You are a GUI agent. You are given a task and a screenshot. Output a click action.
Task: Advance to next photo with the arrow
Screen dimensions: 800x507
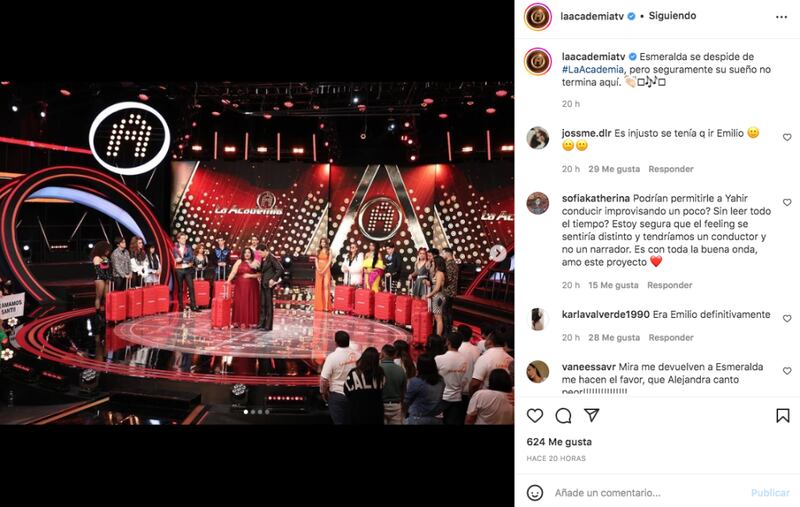[x=498, y=253]
